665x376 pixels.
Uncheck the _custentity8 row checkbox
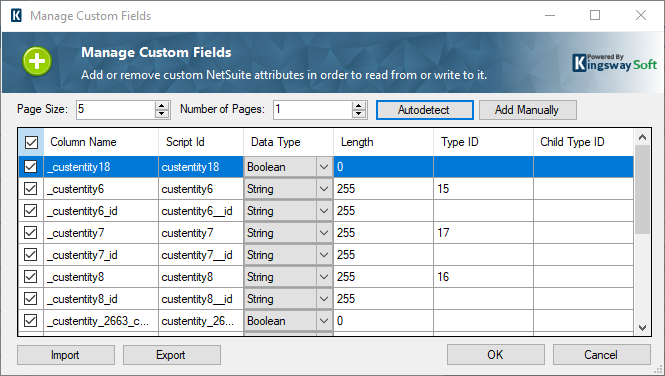[x=31, y=277]
